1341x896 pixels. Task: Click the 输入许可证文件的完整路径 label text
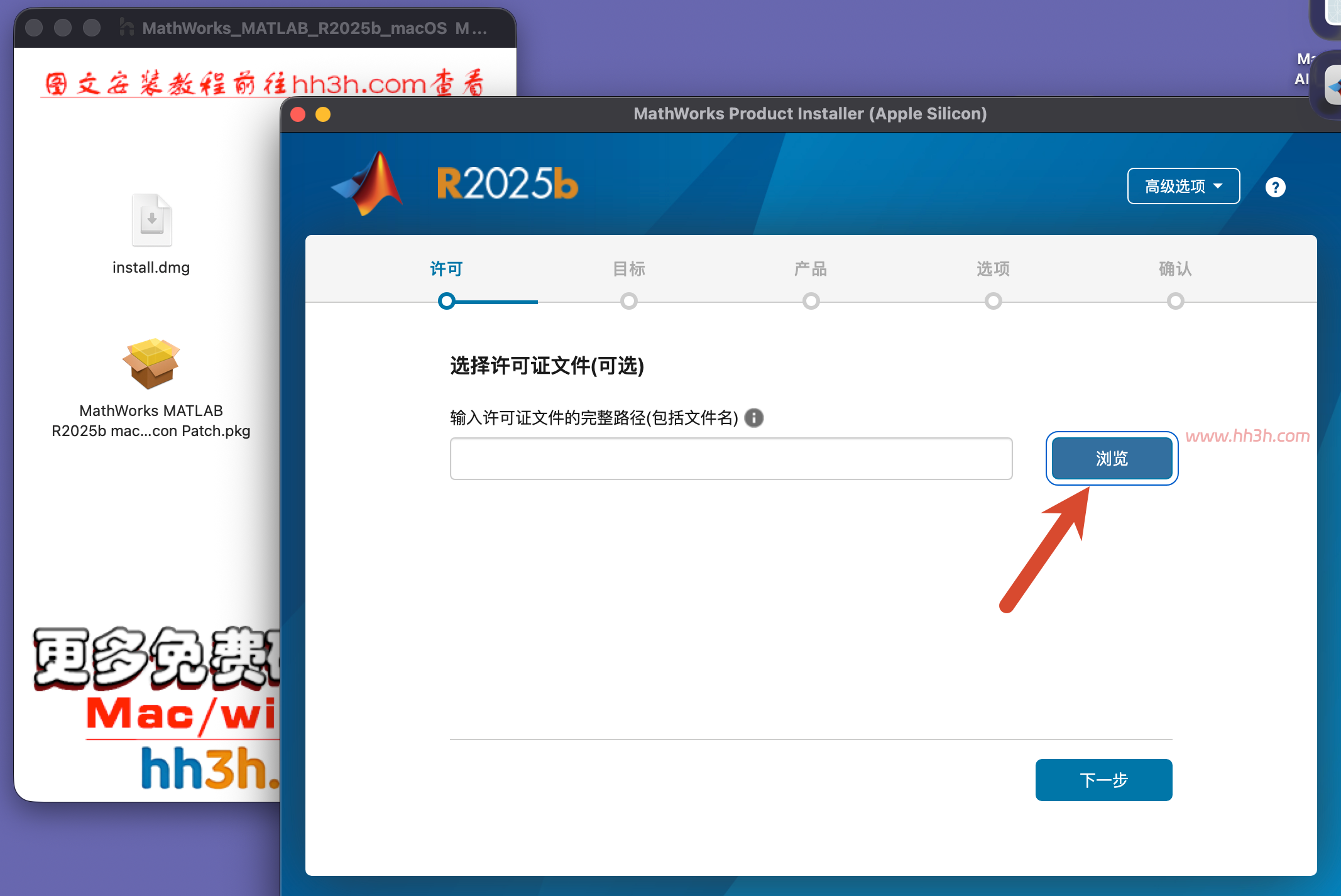[x=594, y=418]
